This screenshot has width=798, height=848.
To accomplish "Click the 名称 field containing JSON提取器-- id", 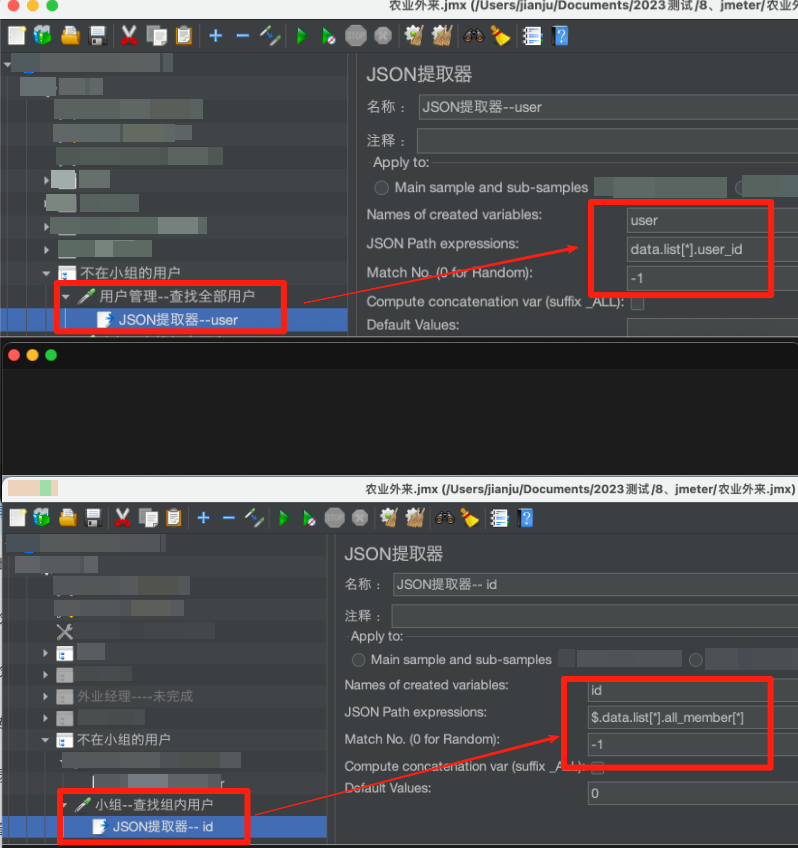I will coord(595,585).
